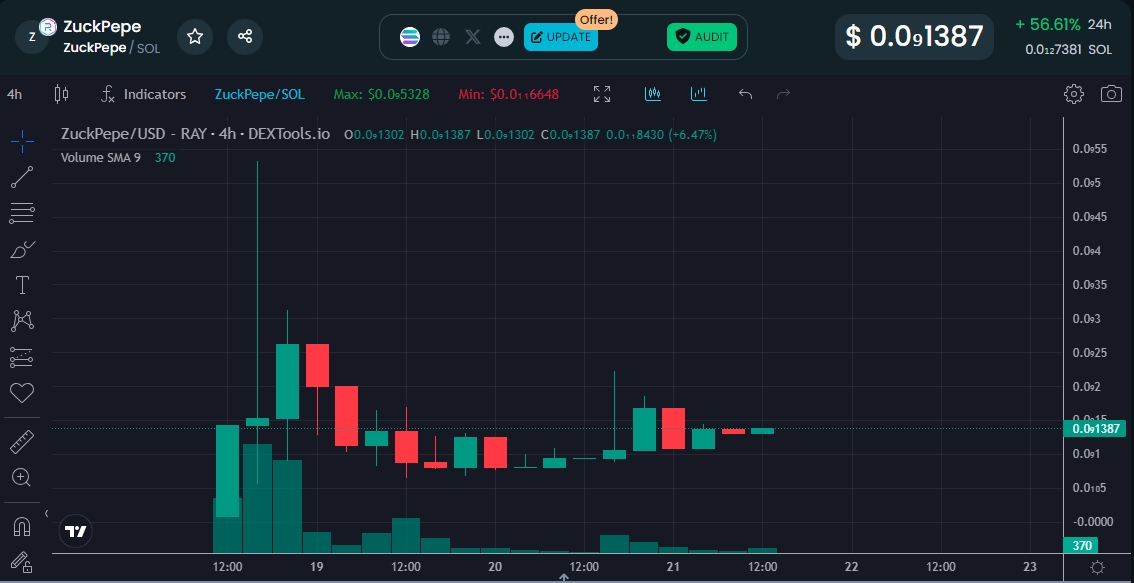Click the 0.0₉3 price axis label

pos(1086,319)
